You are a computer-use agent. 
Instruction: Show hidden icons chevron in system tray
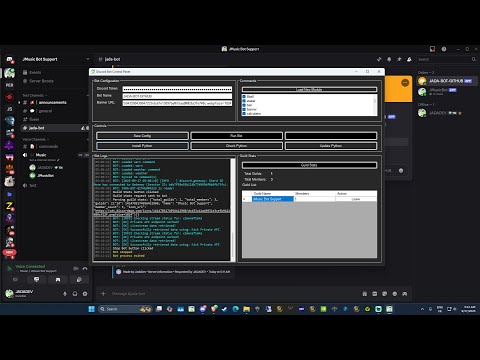tap(422, 309)
